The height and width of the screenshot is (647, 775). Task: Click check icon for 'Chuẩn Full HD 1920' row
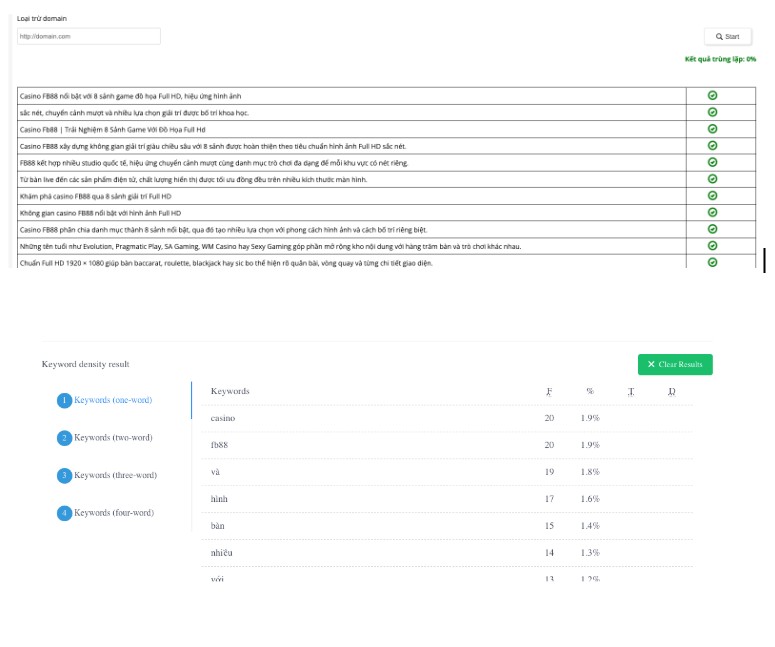[712, 262]
